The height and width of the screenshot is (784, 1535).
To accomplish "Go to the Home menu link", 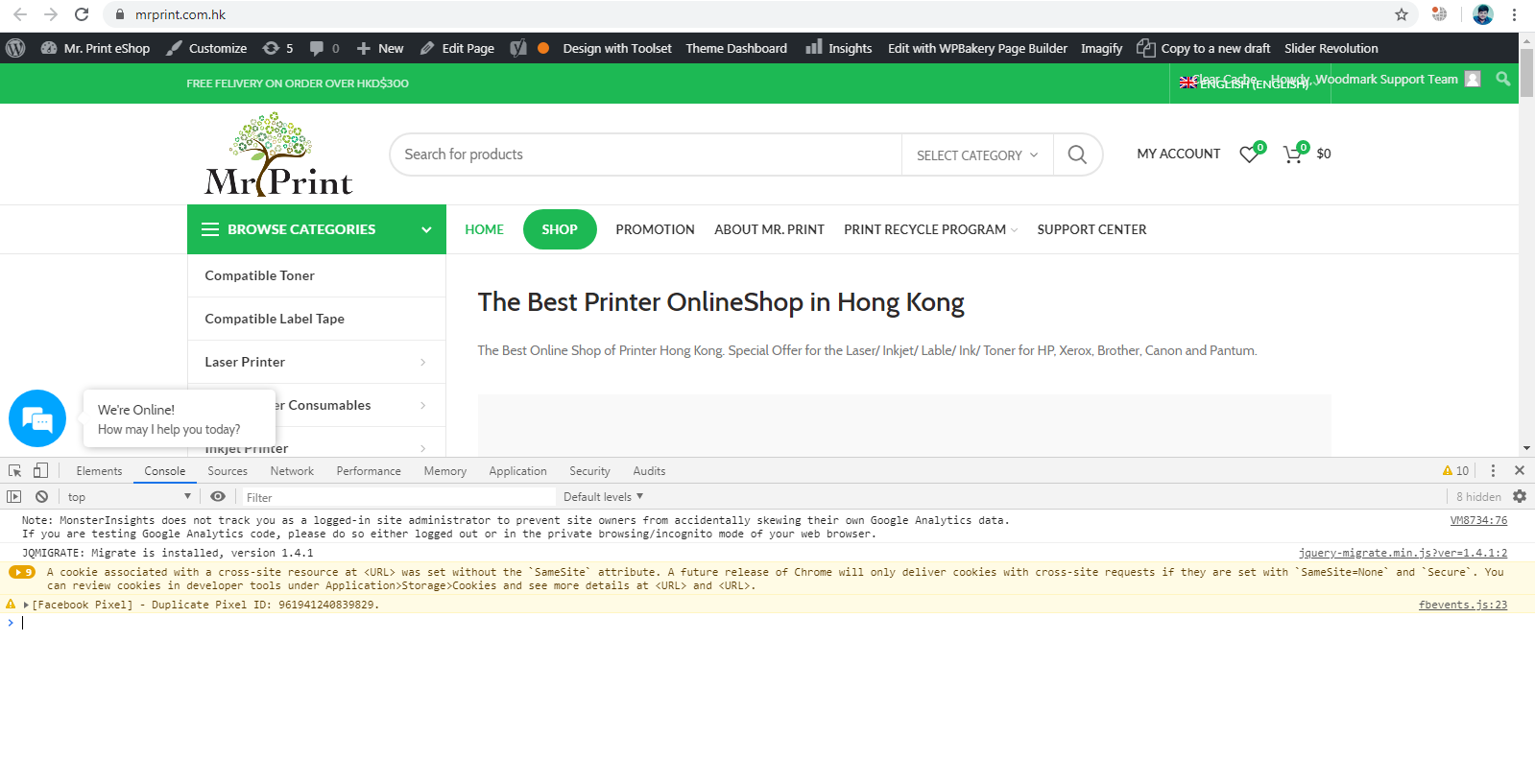I will (x=485, y=229).
